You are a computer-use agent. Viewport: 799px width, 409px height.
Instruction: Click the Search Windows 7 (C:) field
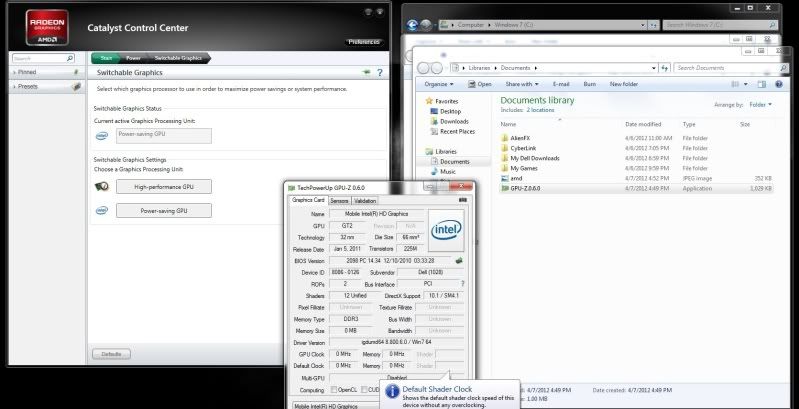(720, 24)
